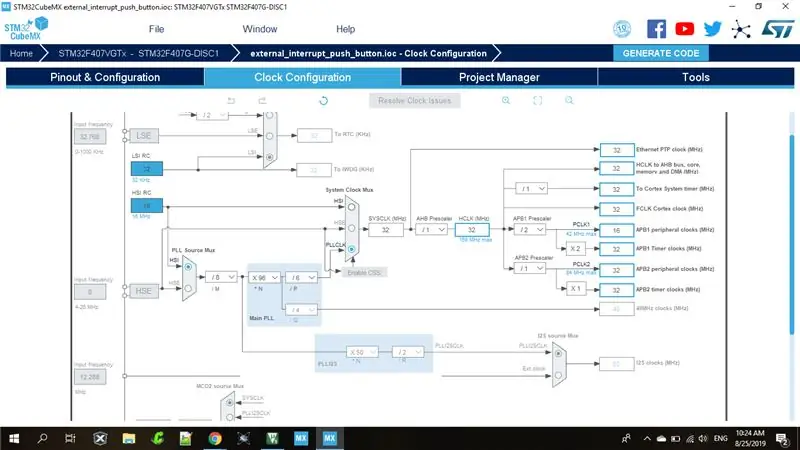The width and height of the screenshot is (800, 450).
Task: Click the undo arrow in the clock toolbar
Action: pyautogui.click(x=231, y=101)
